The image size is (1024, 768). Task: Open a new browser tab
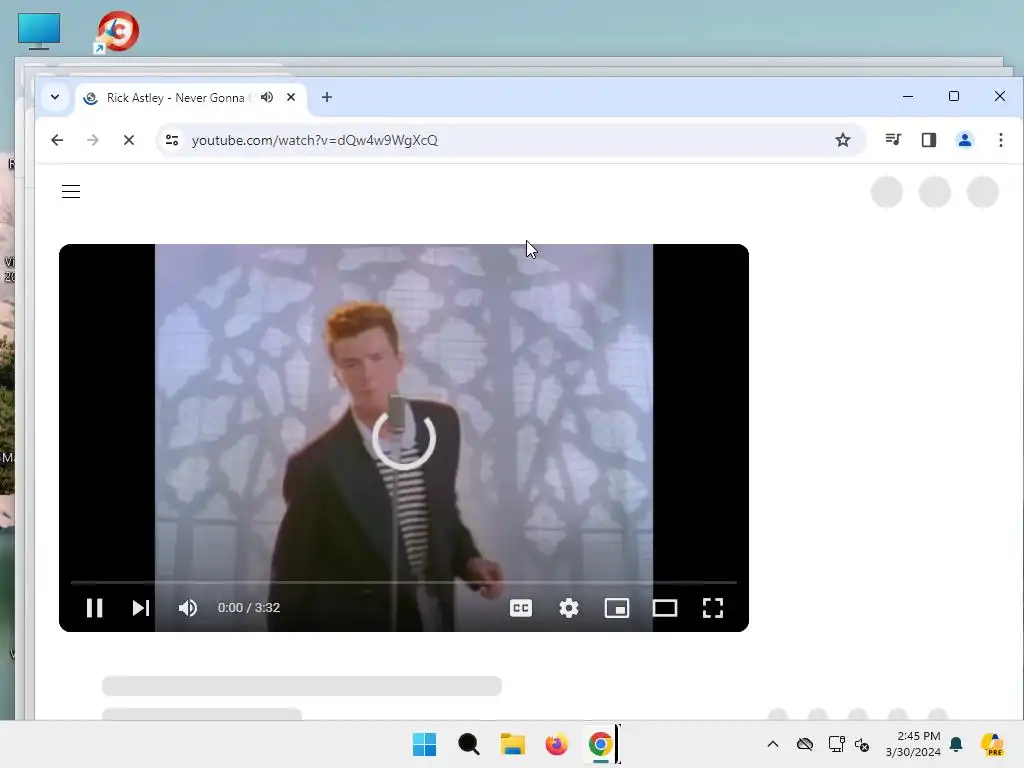pos(327,97)
